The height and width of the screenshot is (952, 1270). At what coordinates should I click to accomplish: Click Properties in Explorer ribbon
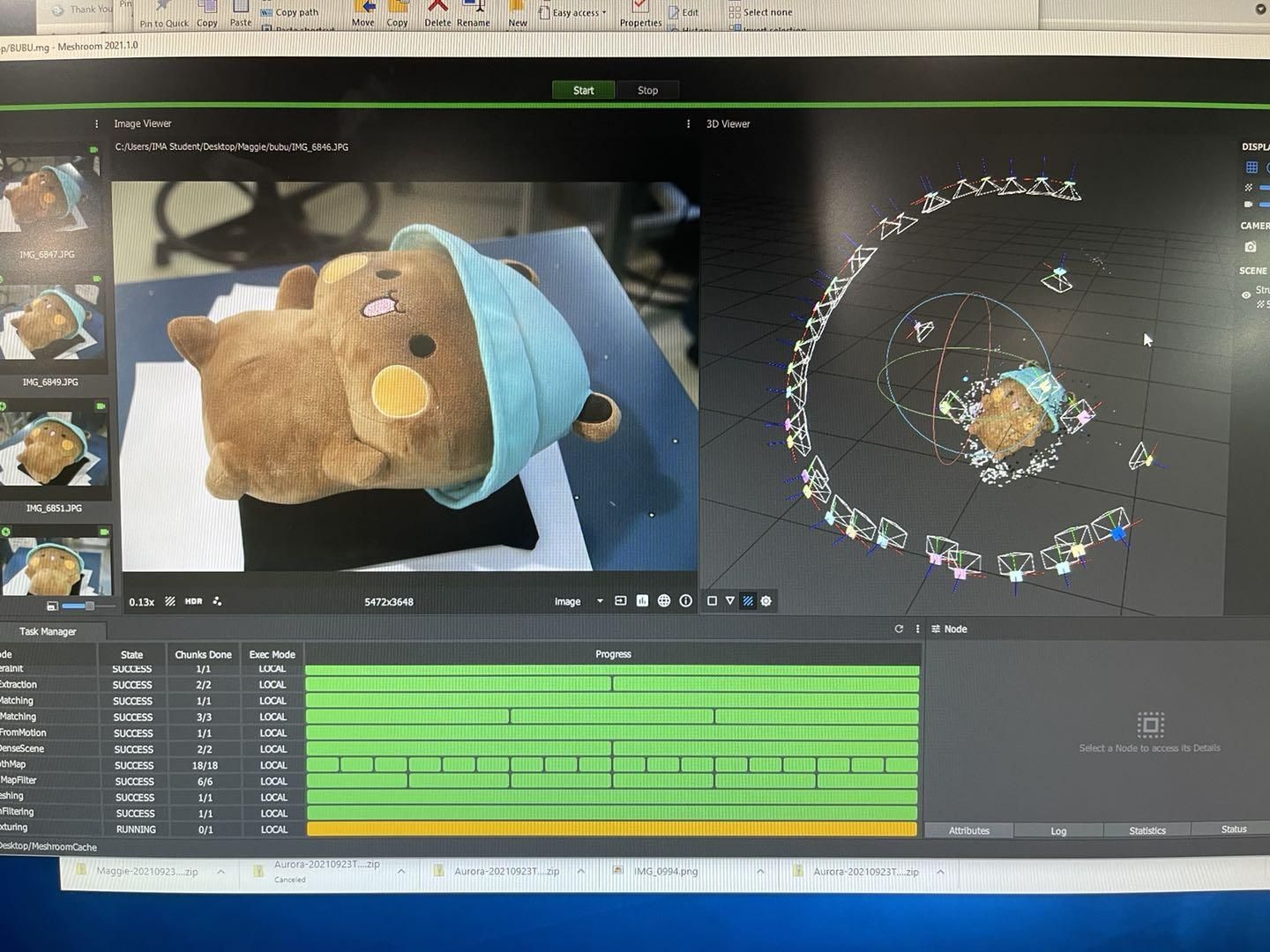pos(640,16)
